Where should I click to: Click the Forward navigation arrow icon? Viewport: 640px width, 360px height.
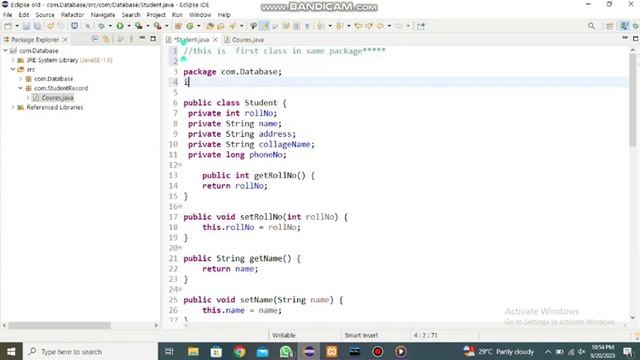(x=399, y=26)
